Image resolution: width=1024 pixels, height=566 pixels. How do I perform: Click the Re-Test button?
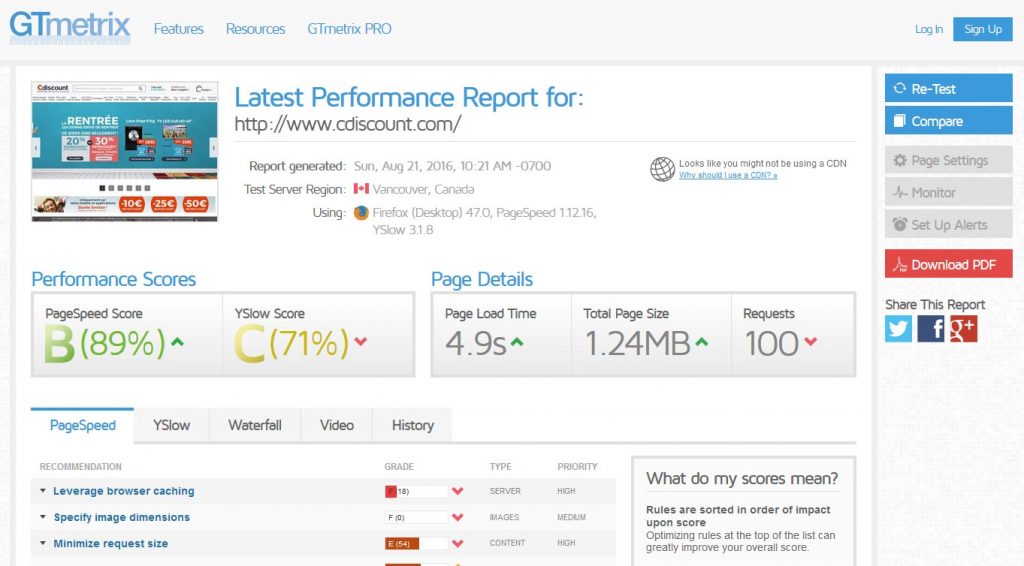pyautogui.click(x=948, y=88)
